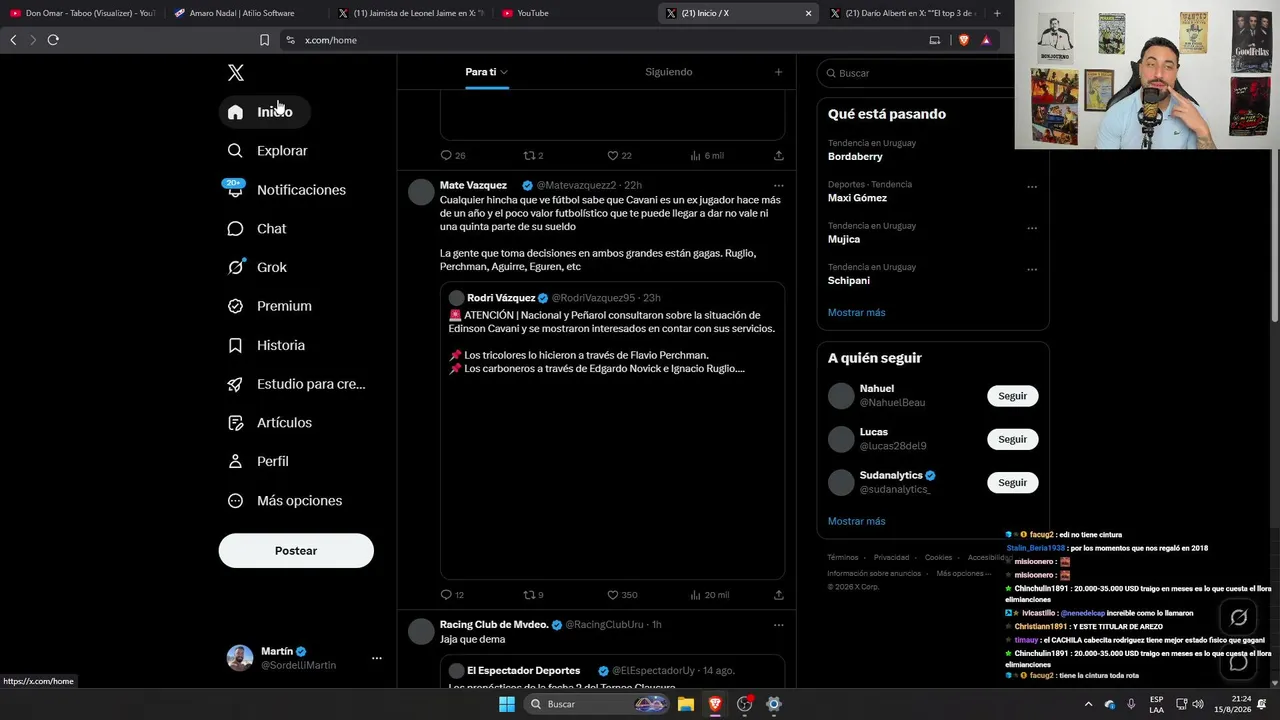Open Settings gear in the taskbar

tap(773, 704)
